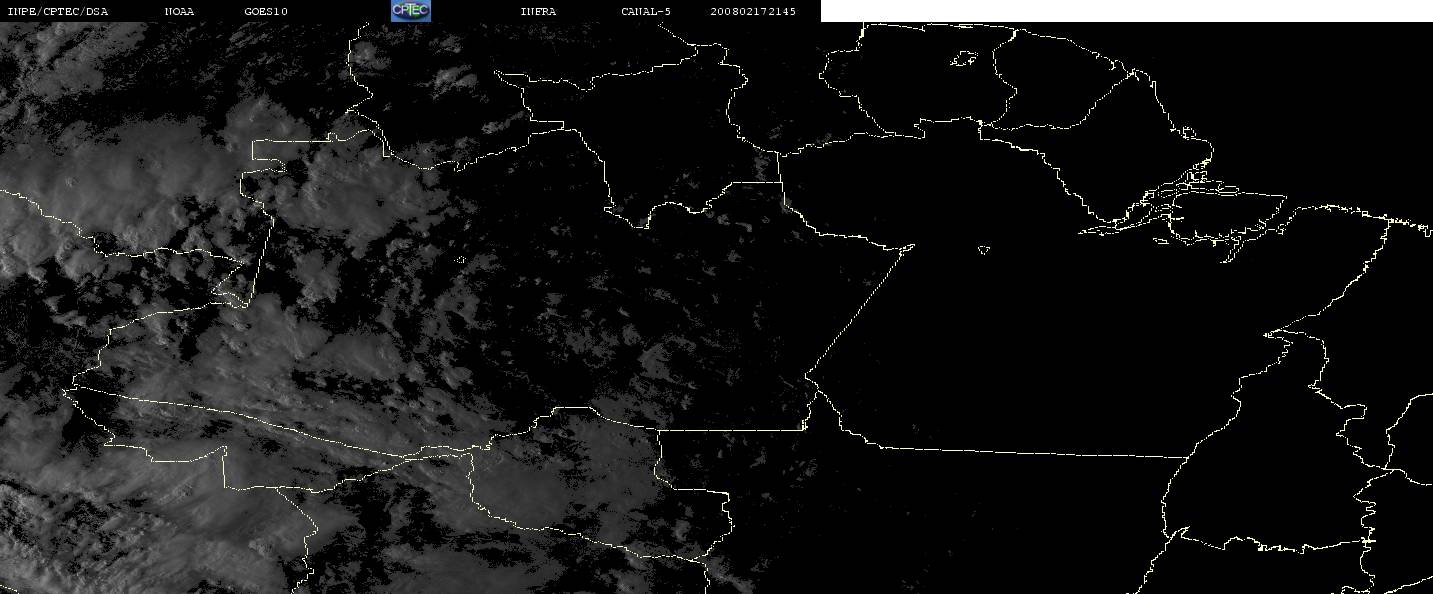Click the CPTEC logo in the header
This screenshot has width=1433, height=594.
pyautogui.click(x=410, y=11)
